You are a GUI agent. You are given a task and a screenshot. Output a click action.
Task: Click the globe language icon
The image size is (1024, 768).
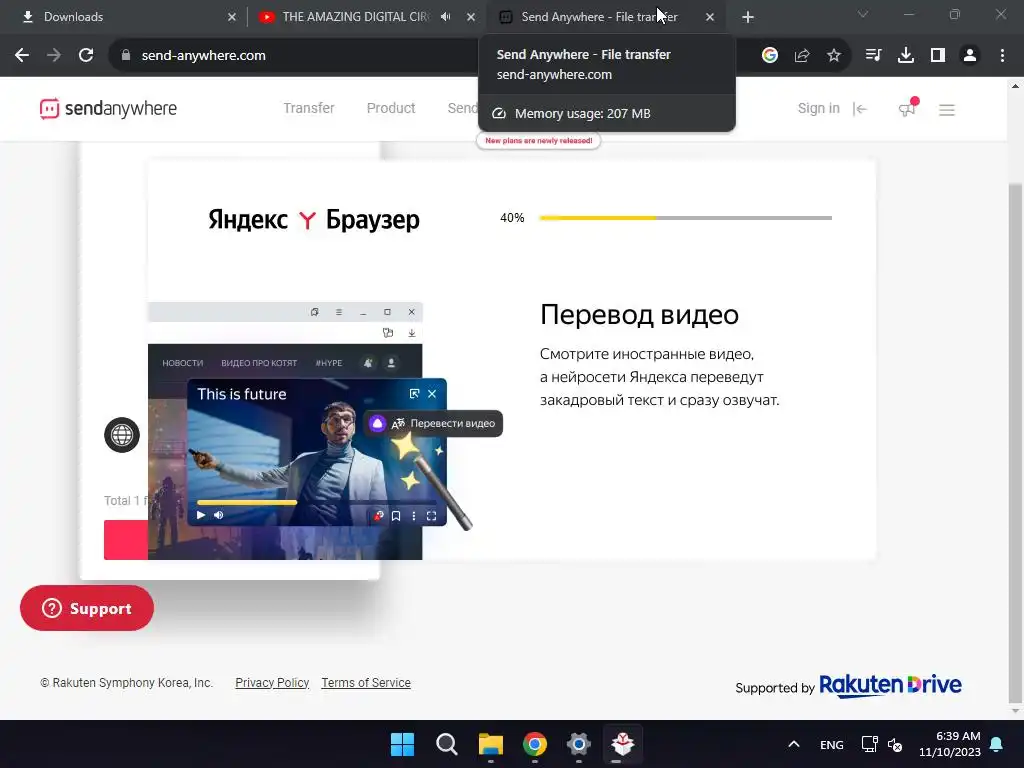(122, 435)
